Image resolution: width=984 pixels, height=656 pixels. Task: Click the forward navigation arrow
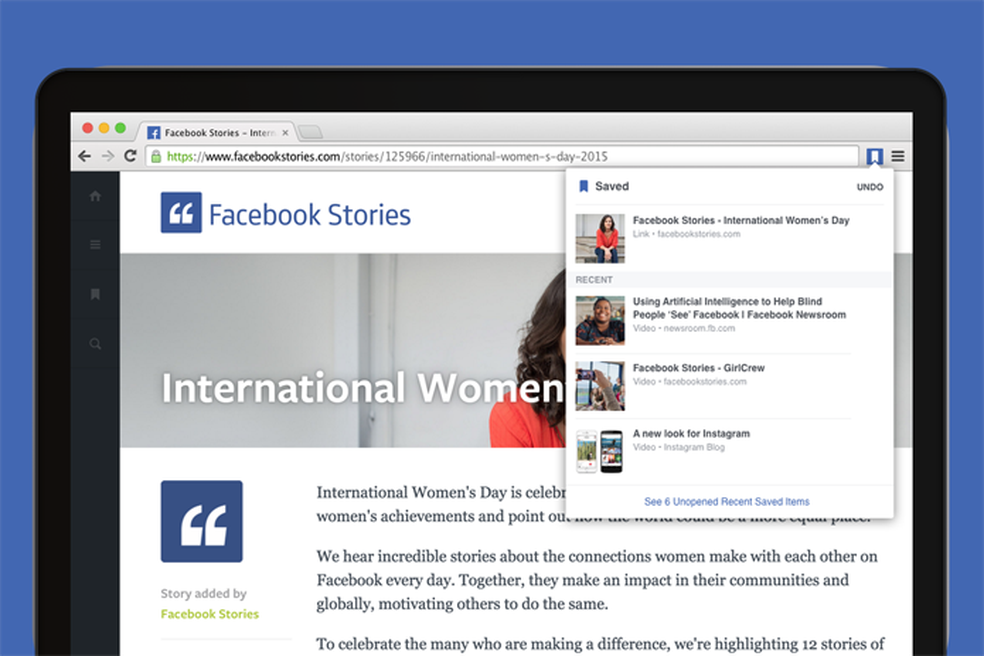107,156
